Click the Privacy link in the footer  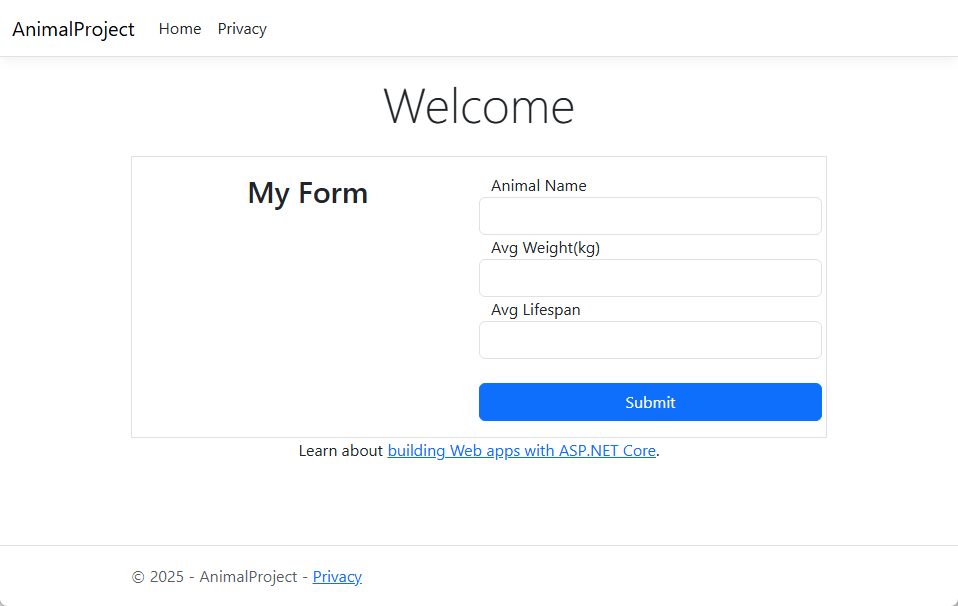[x=337, y=576]
